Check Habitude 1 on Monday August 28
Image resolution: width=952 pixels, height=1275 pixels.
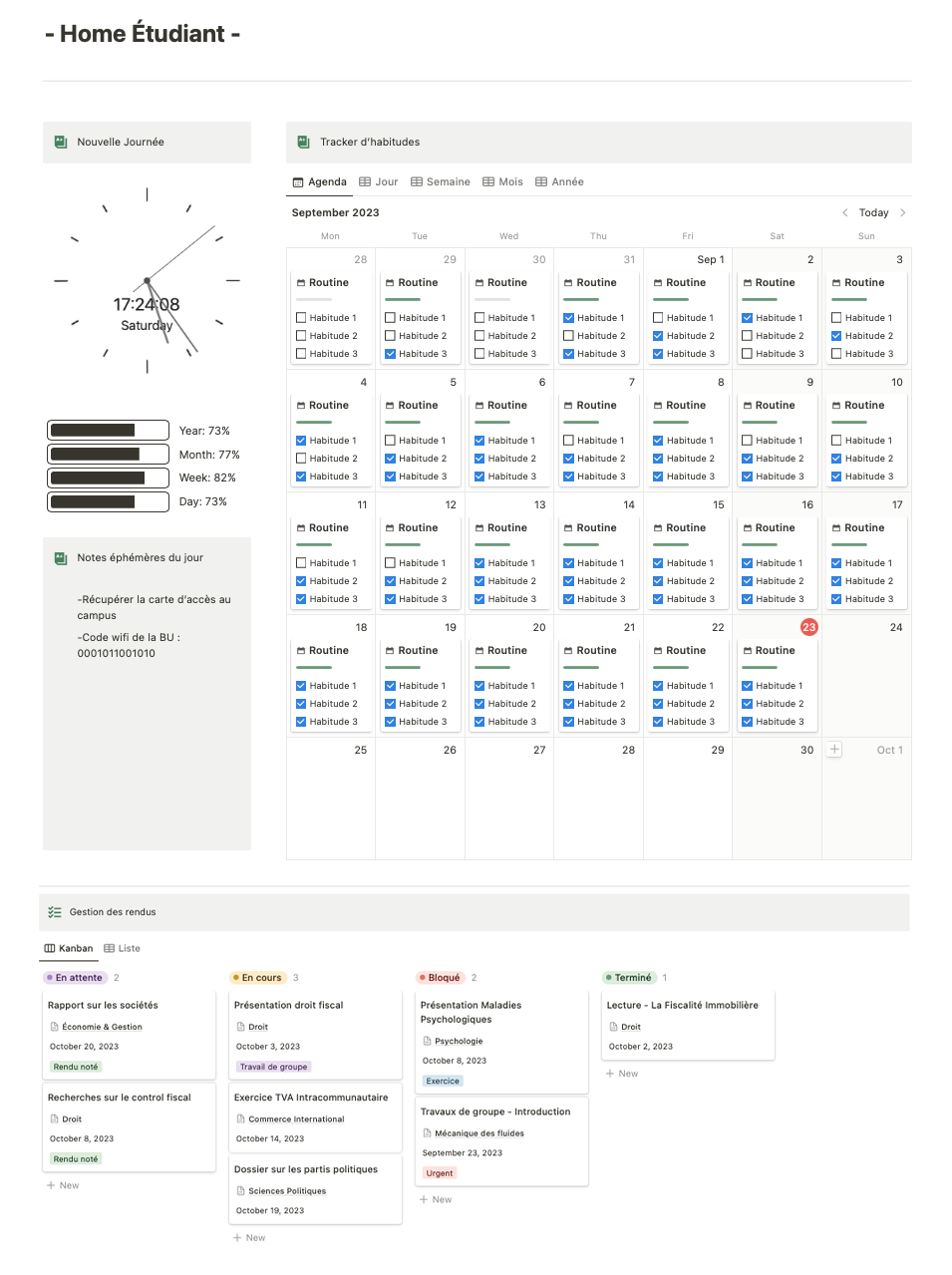click(301, 318)
